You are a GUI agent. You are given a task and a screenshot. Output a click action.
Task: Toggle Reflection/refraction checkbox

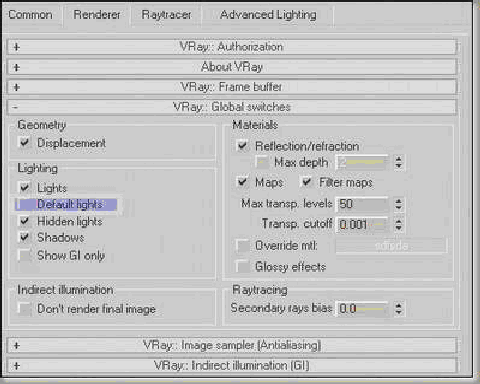242,146
